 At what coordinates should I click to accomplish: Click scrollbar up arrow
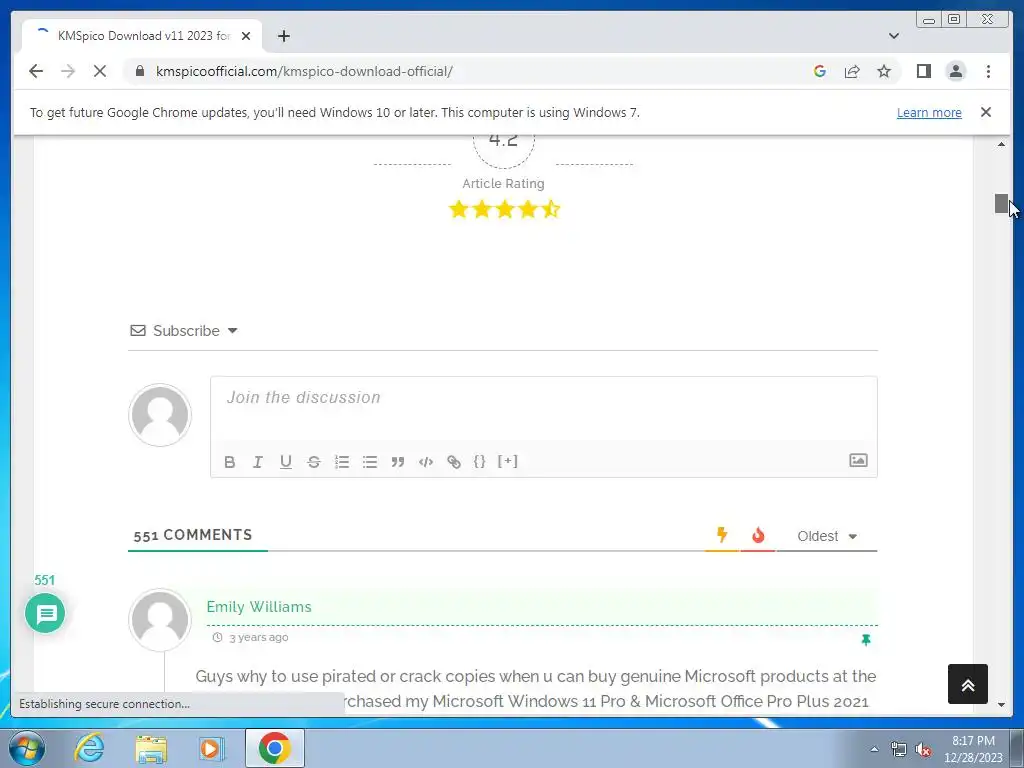[1001, 144]
